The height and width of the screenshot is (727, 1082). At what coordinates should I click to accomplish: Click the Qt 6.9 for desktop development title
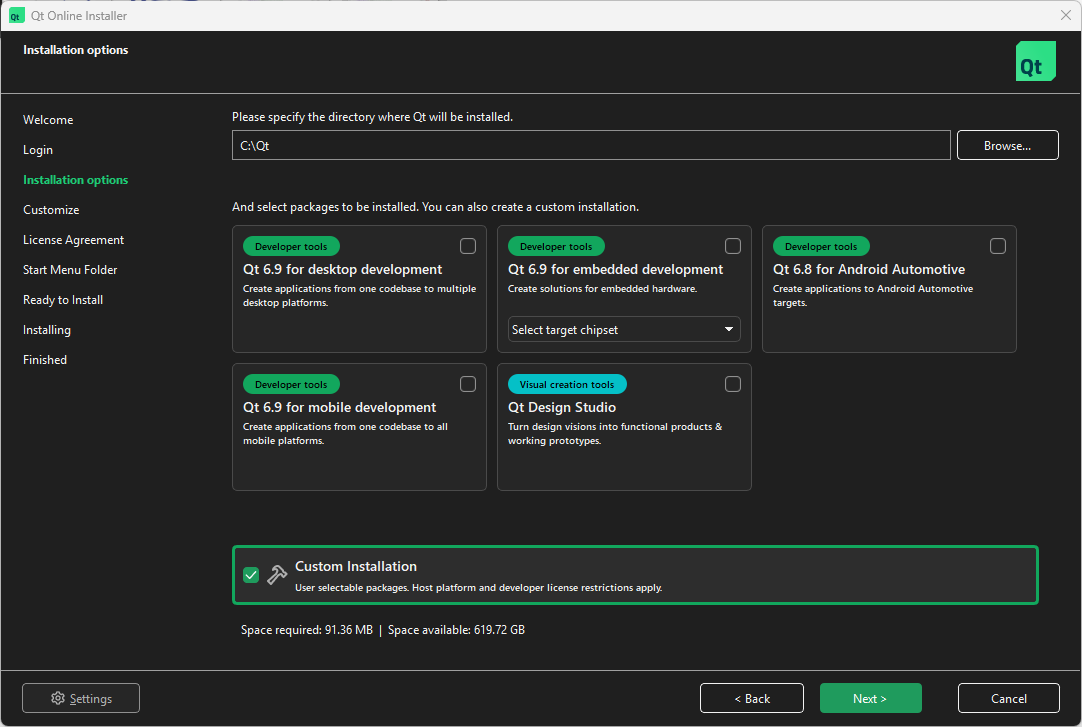342,269
